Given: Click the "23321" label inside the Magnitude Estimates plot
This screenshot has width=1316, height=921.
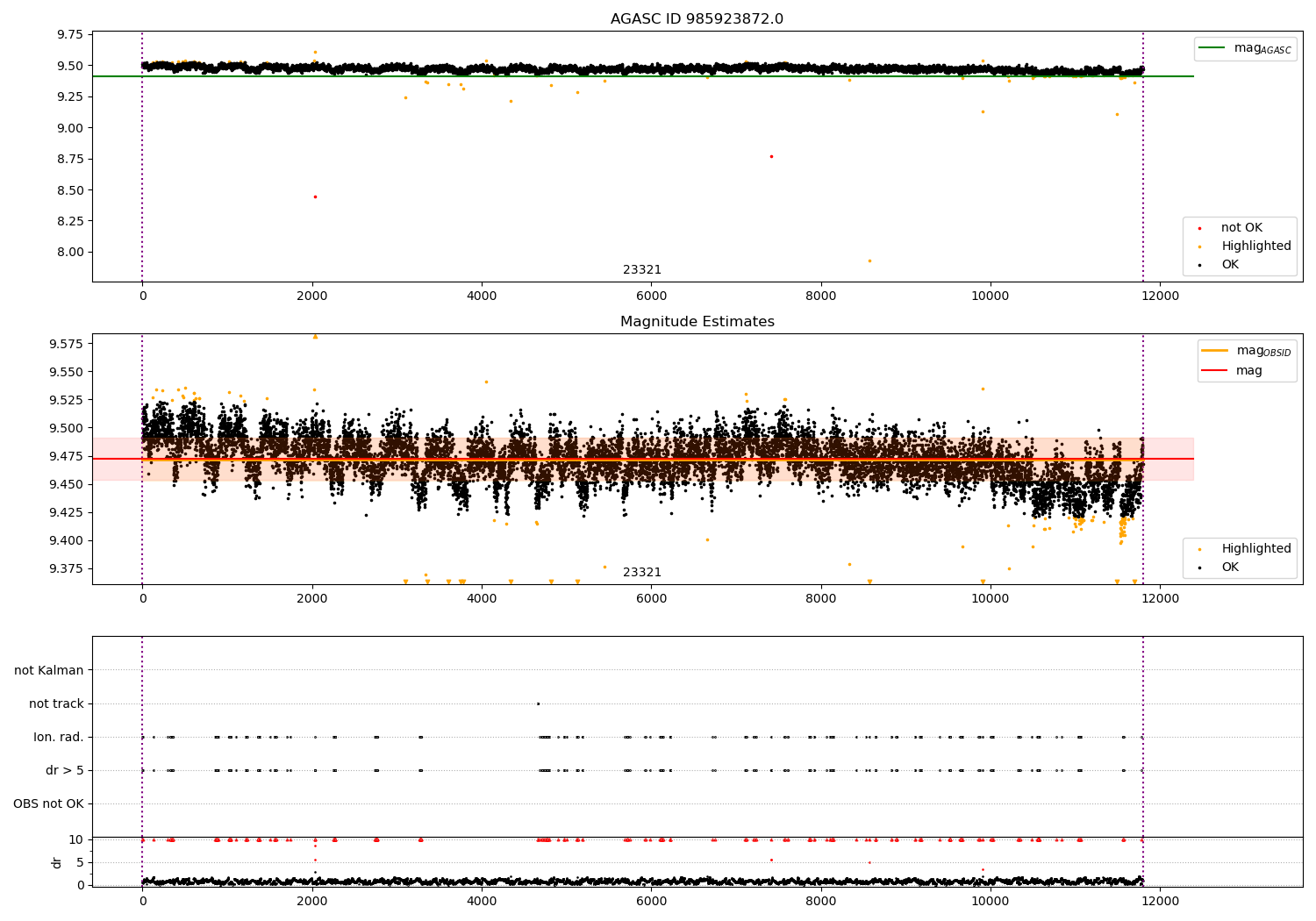Looking at the screenshot, I should pyautogui.click(x=642, y=573).
